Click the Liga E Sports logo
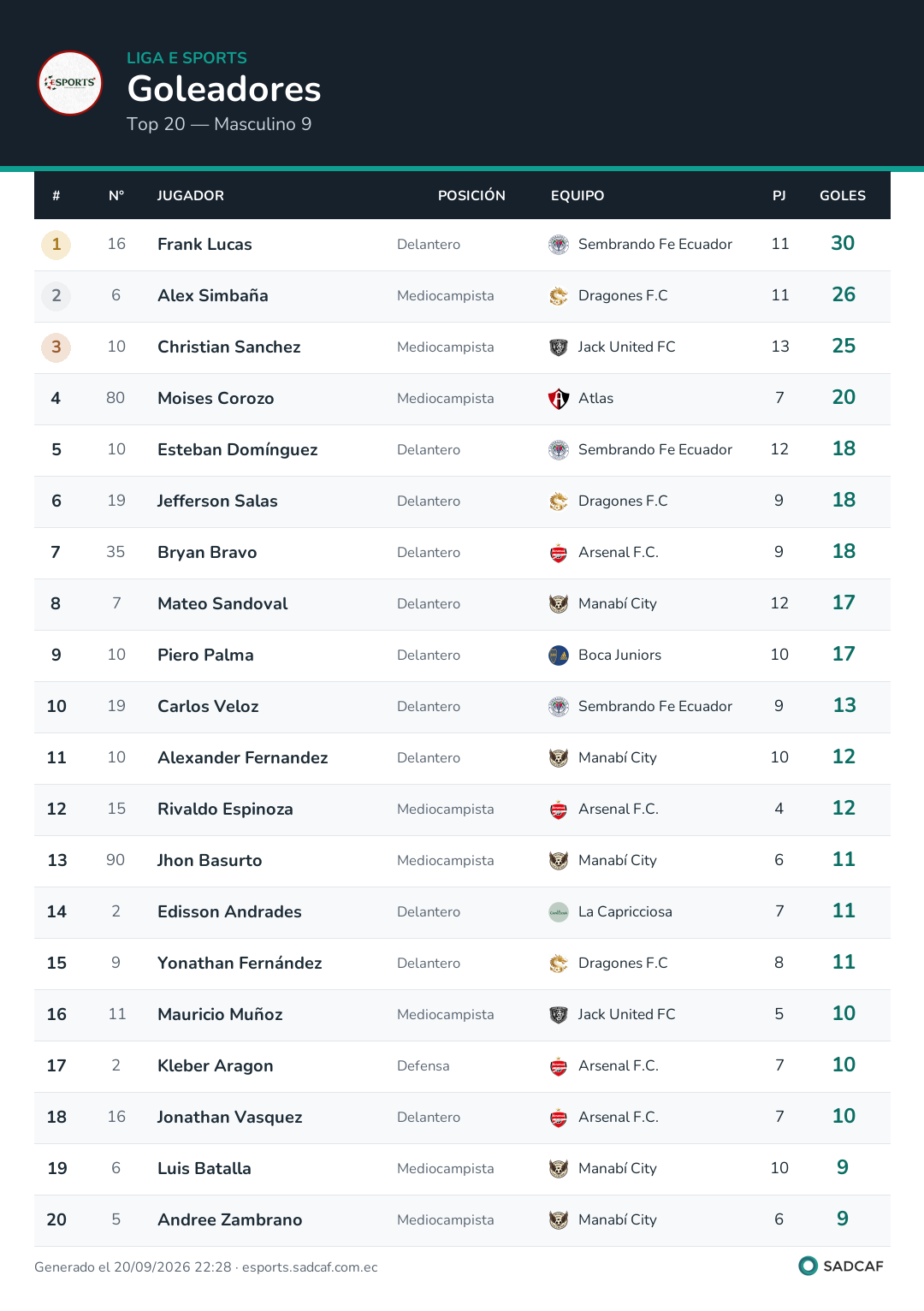 click(x=70, y=83)
